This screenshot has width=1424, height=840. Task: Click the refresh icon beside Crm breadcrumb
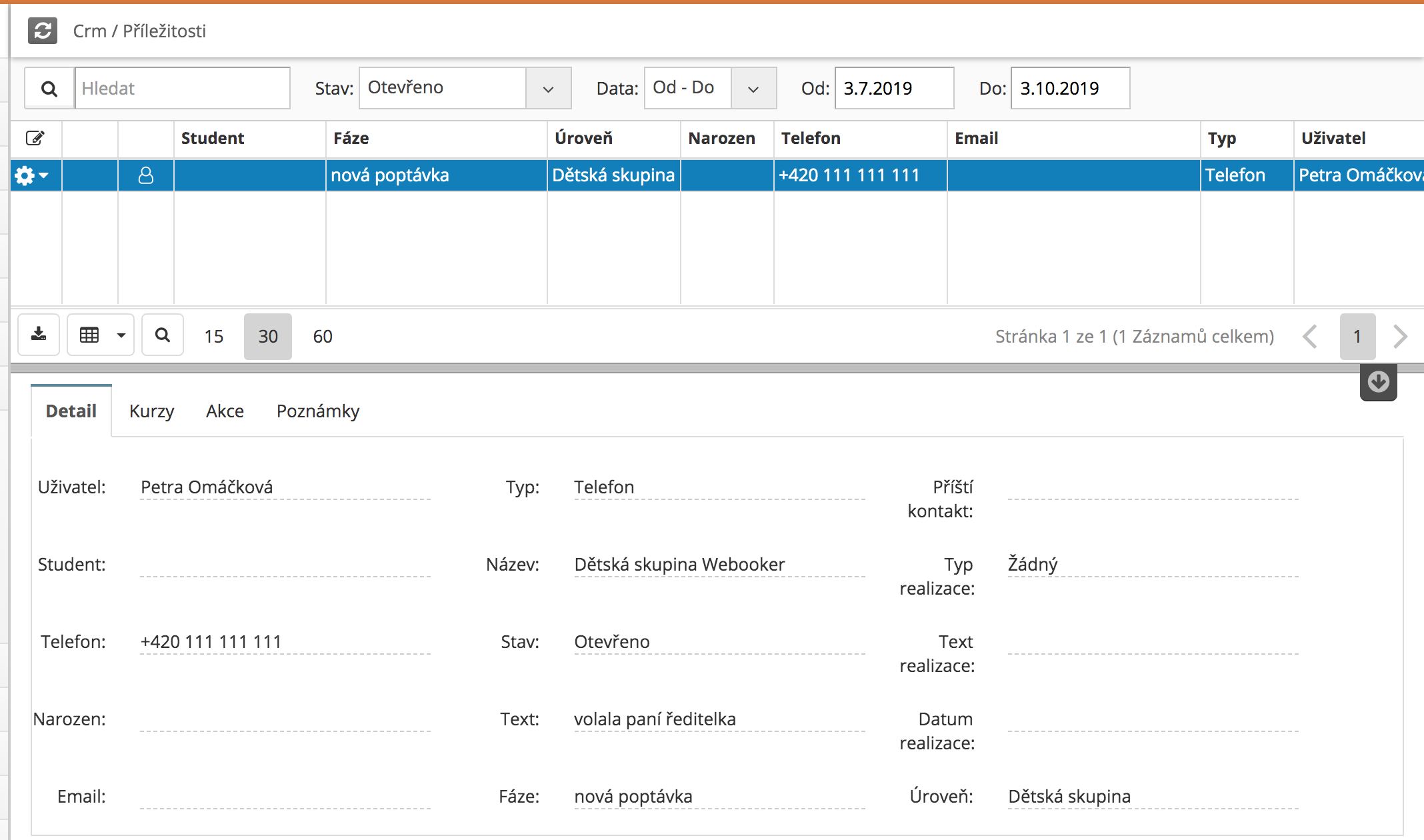click(43, 31)
